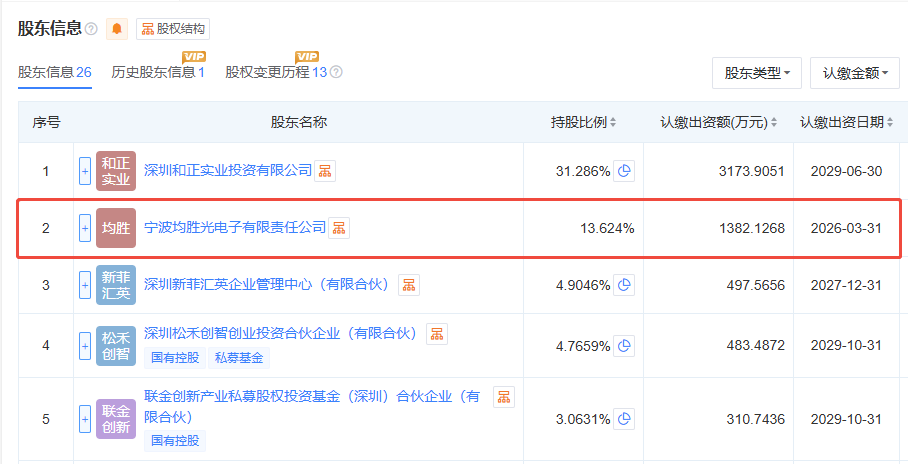Viewport: 908px width, 464px height.
Task: Click the 联金创新 logo thumbnail
Action: pos(116,419)
